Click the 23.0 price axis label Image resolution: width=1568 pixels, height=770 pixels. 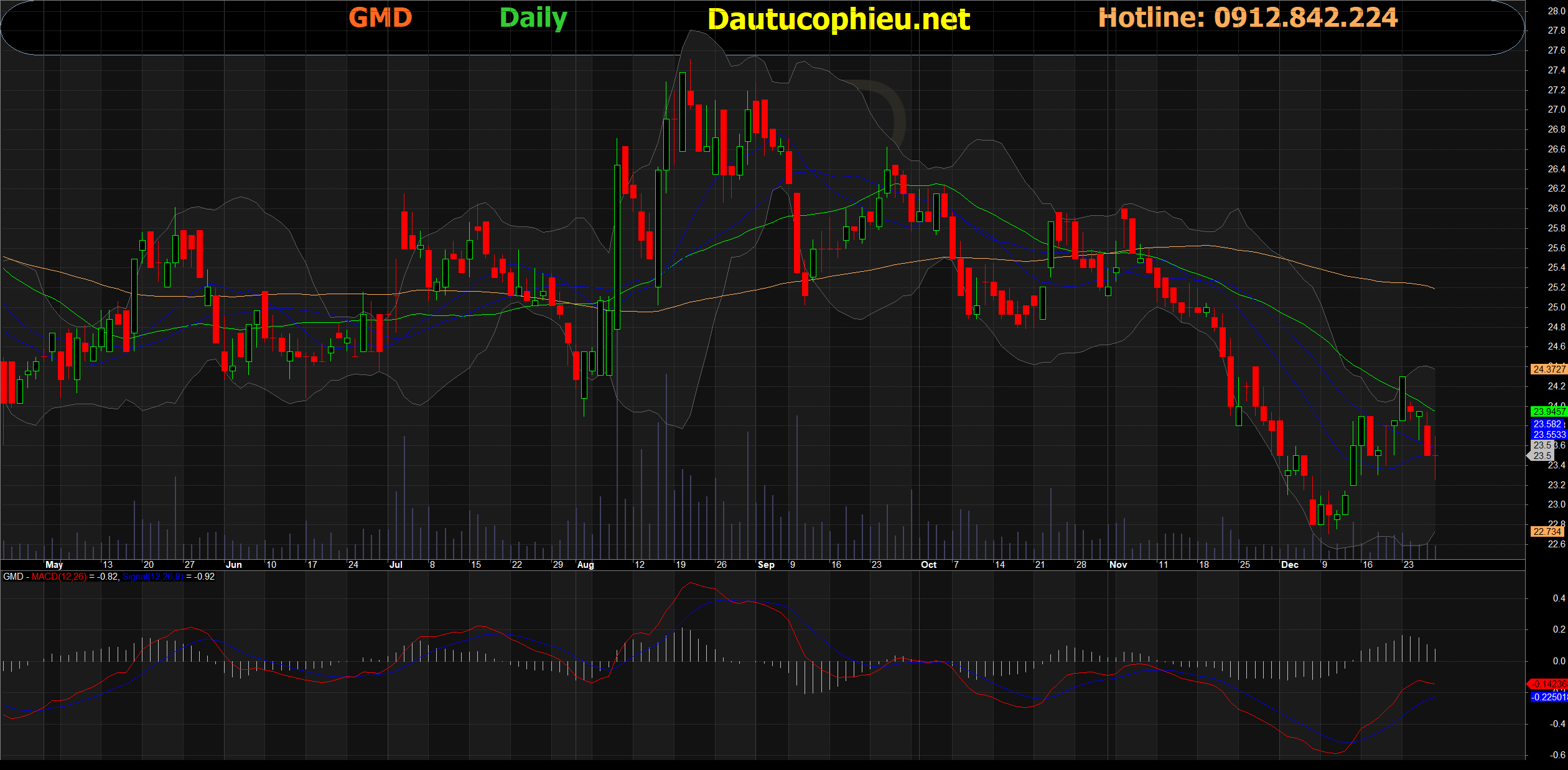point(1556,504)
